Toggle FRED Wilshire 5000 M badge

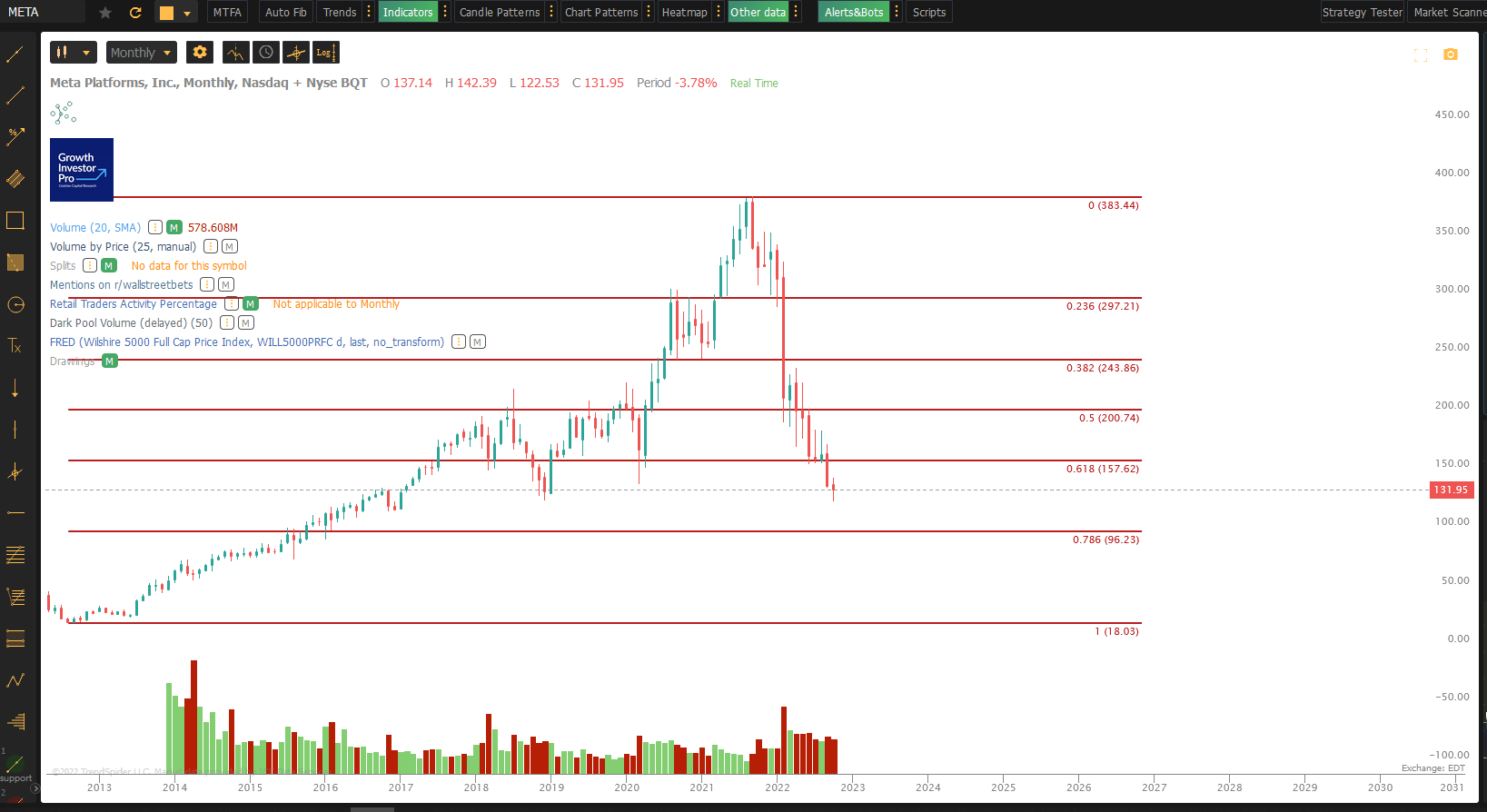click(478, 342)
